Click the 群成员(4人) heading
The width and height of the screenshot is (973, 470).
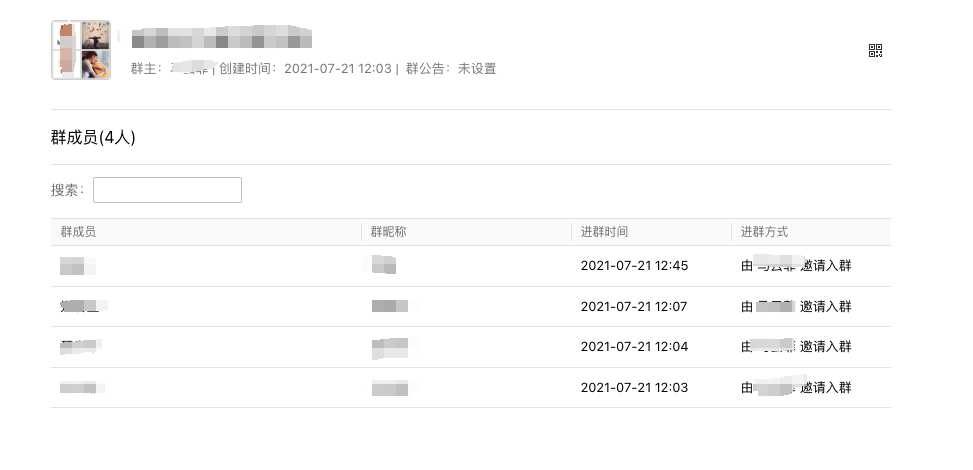(x=93, y=137)
